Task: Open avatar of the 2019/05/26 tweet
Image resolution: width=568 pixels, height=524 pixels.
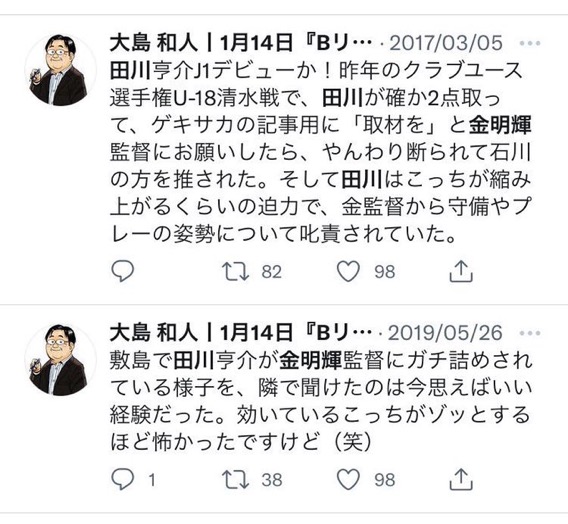Action: pyautogui.click(x=60, y=360)
